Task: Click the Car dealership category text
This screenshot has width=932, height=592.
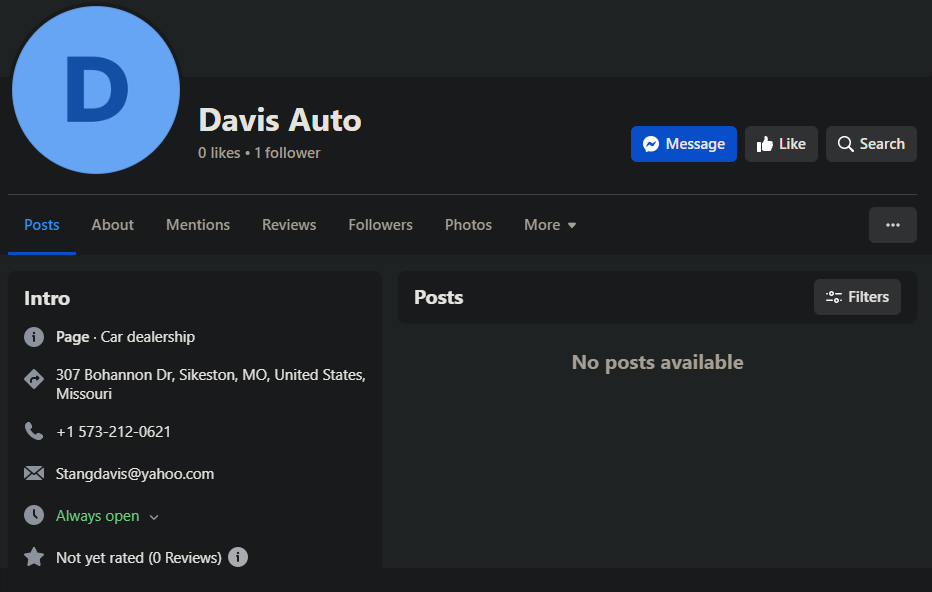Action: click(148, 337)
